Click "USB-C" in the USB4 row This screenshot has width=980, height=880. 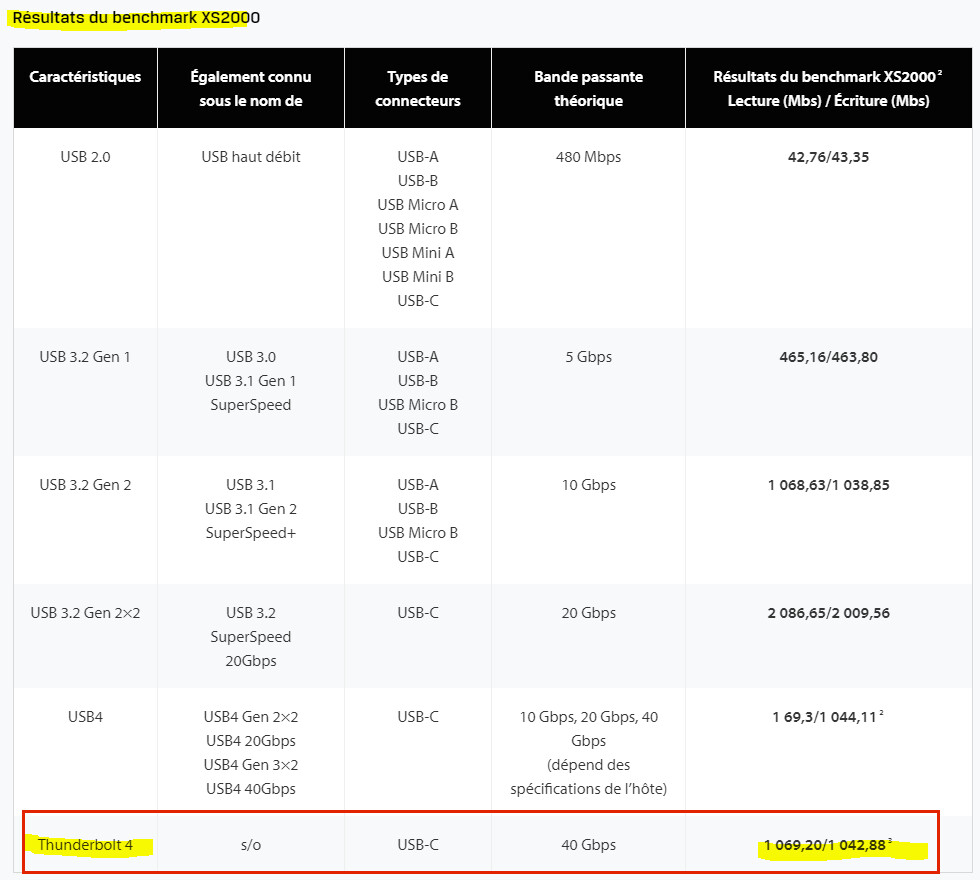418,717
